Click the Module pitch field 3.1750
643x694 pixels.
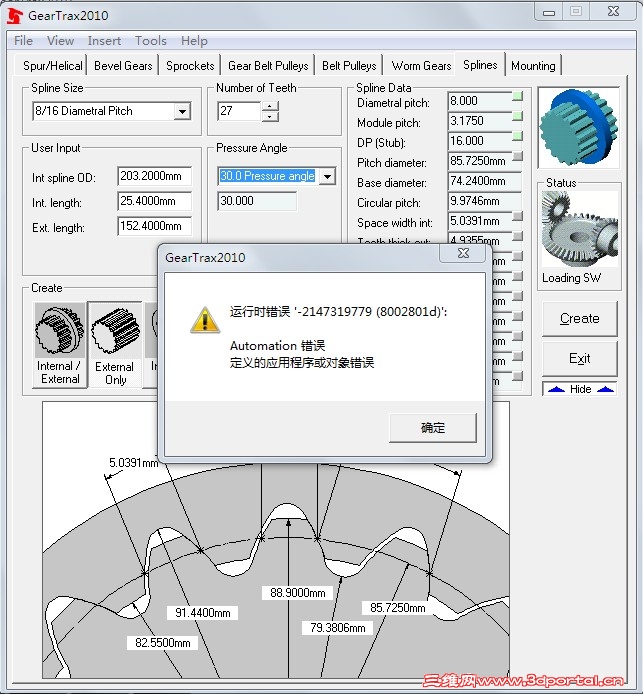pyautogui.click(x=480, y=121)
